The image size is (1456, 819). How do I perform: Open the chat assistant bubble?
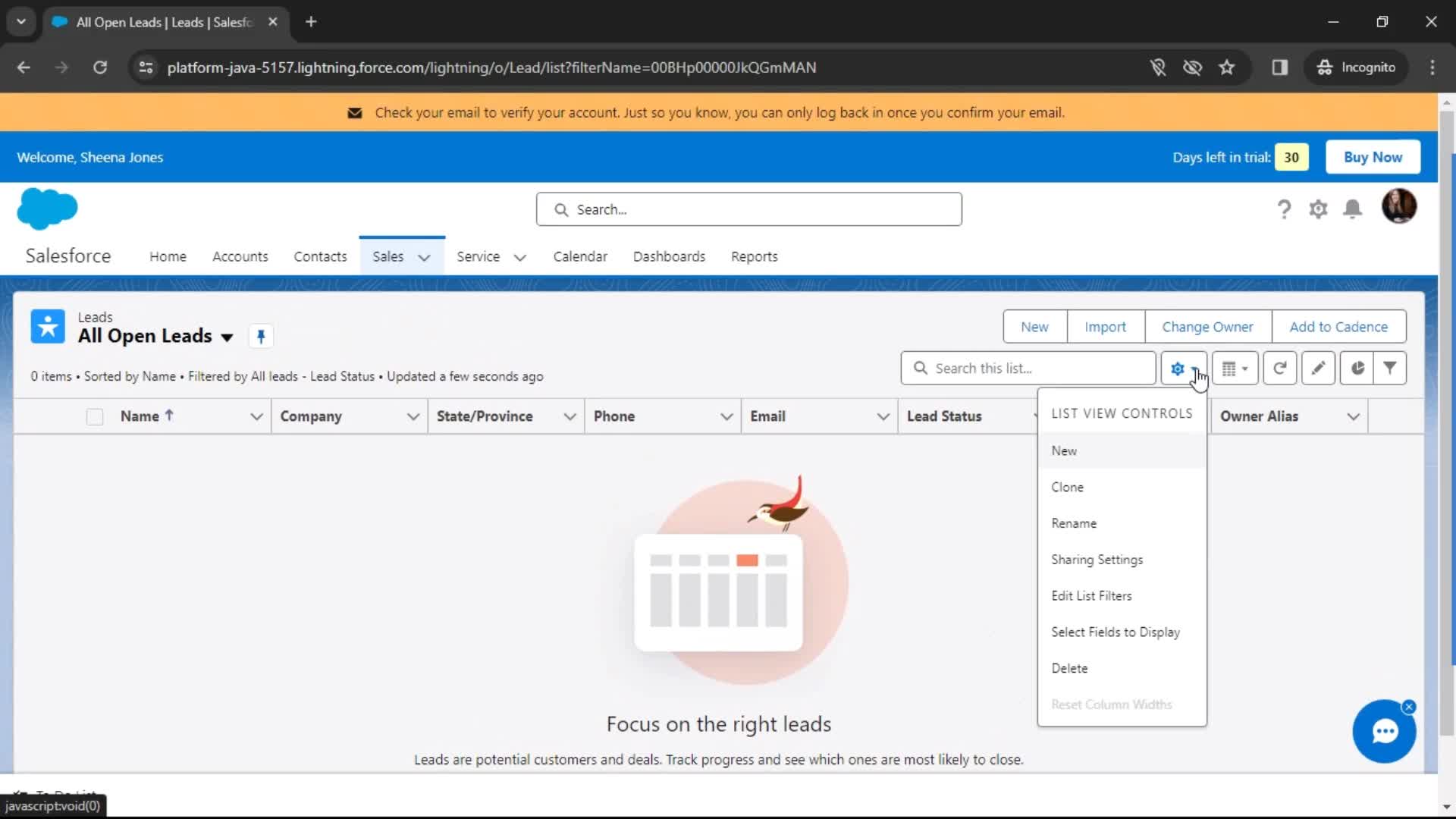[x=1384, y=732]
